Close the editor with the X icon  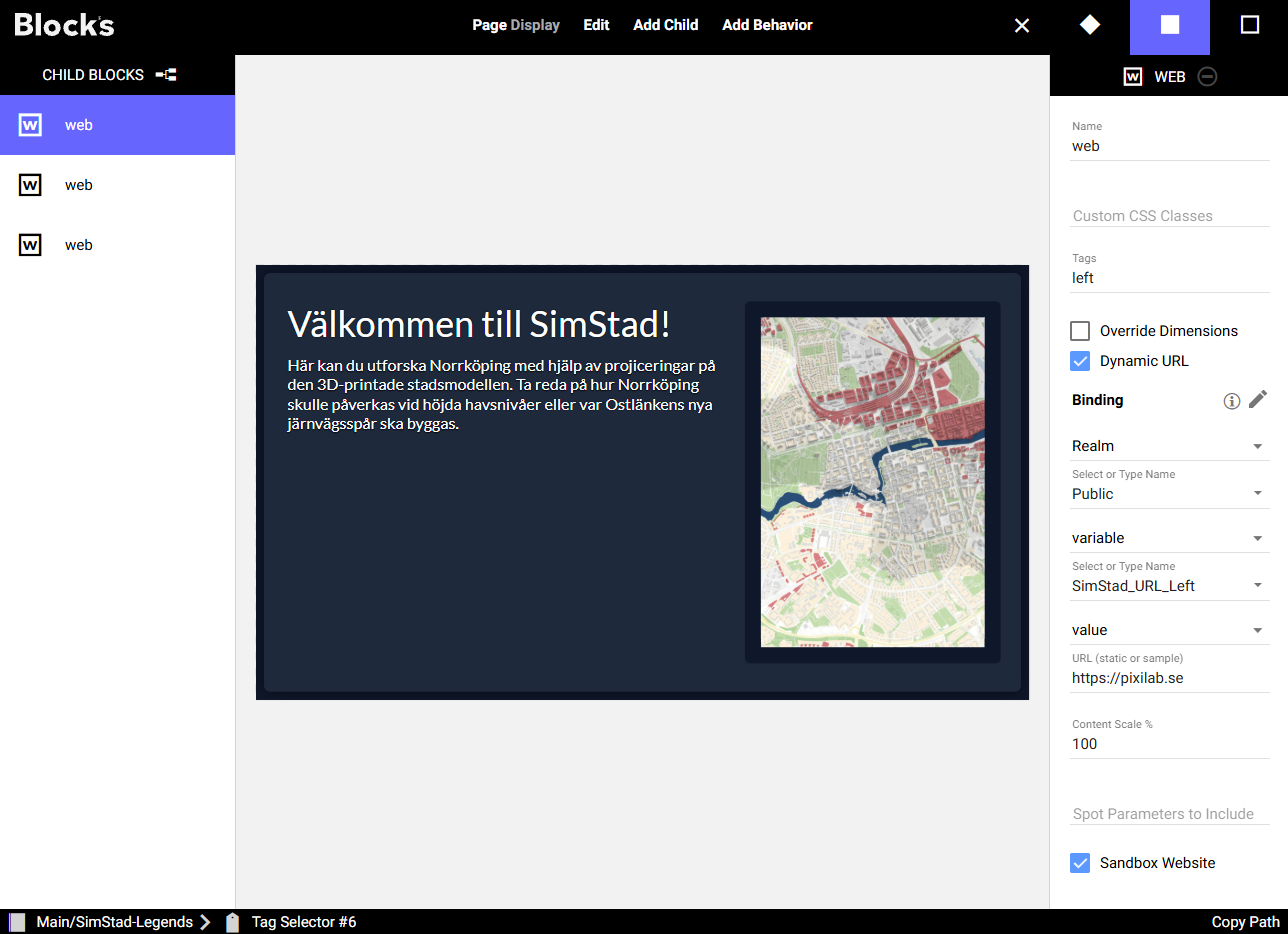pos(1022,25)
